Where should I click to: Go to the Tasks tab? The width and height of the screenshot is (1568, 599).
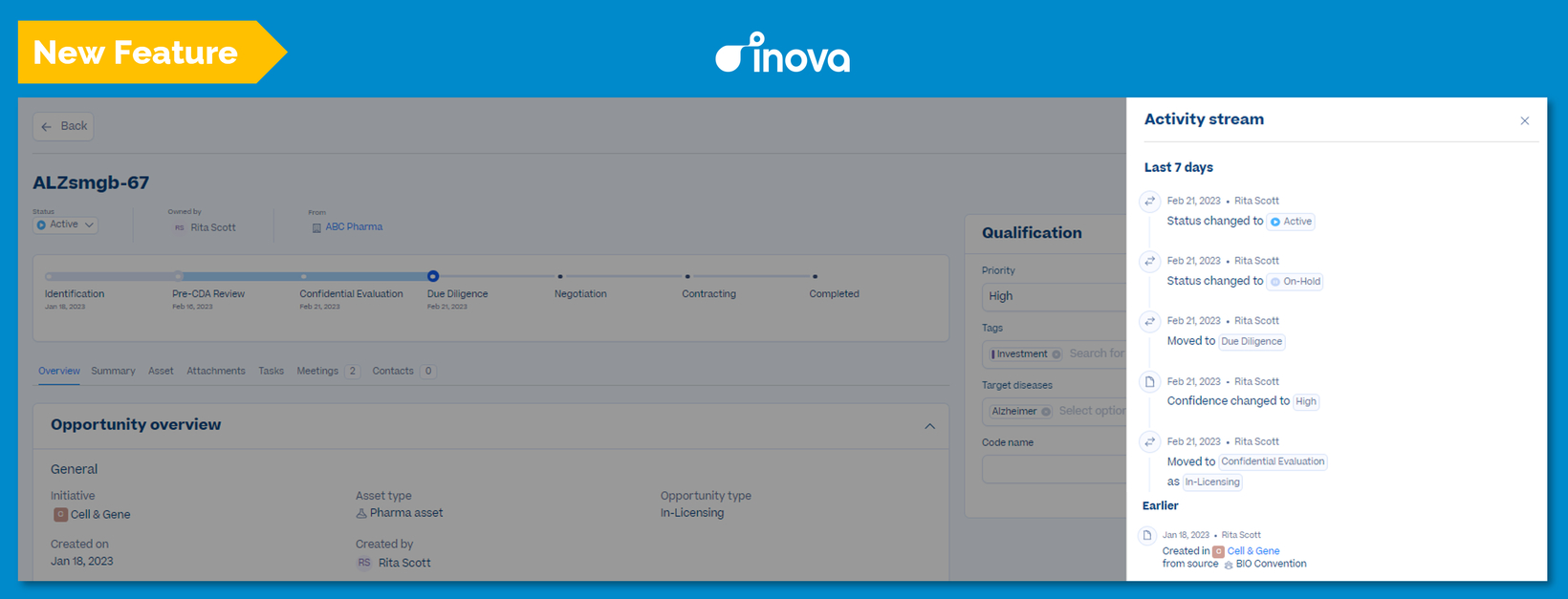tap(271, 371)
